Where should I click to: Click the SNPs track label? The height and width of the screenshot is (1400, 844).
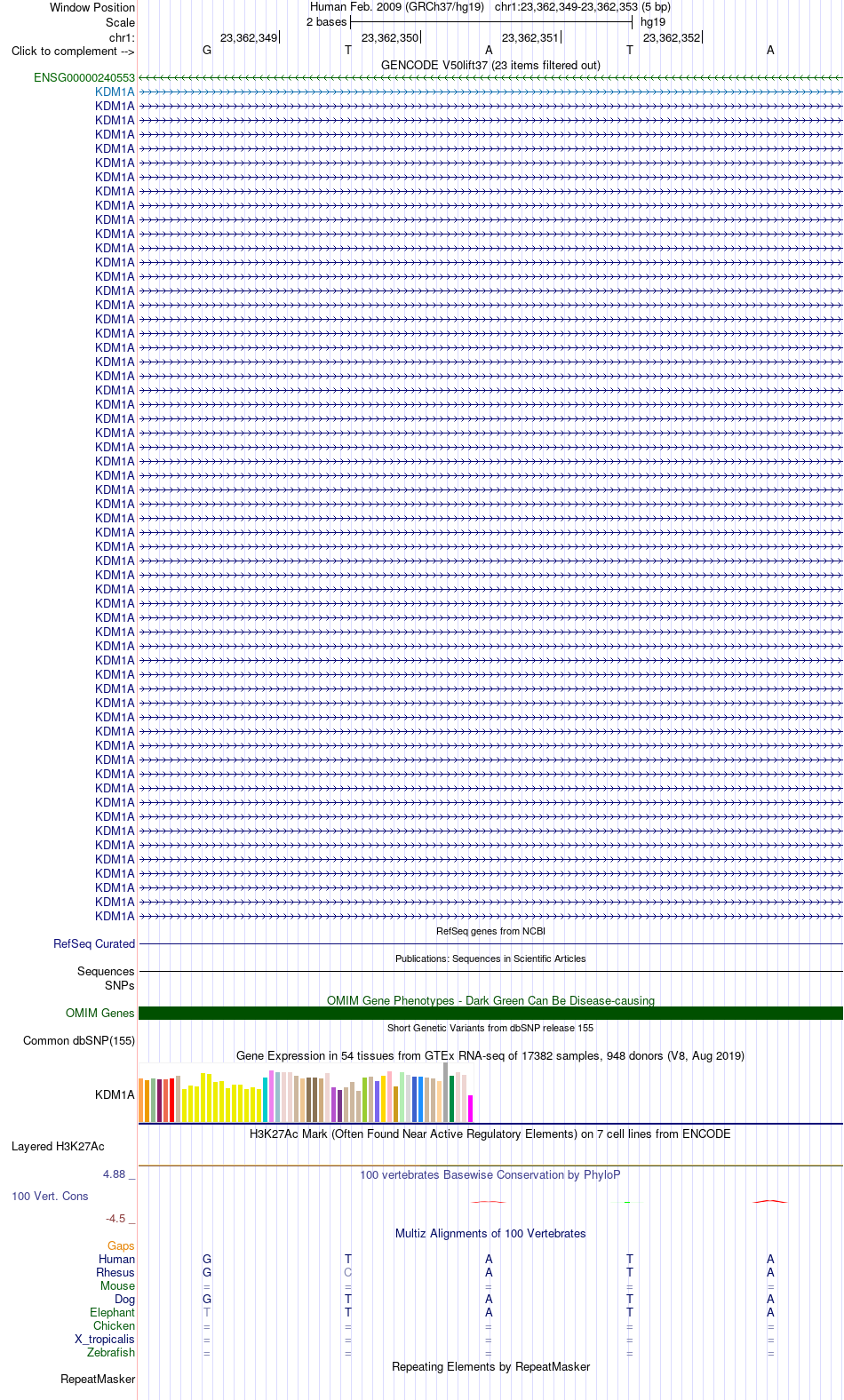click(119, 985)
